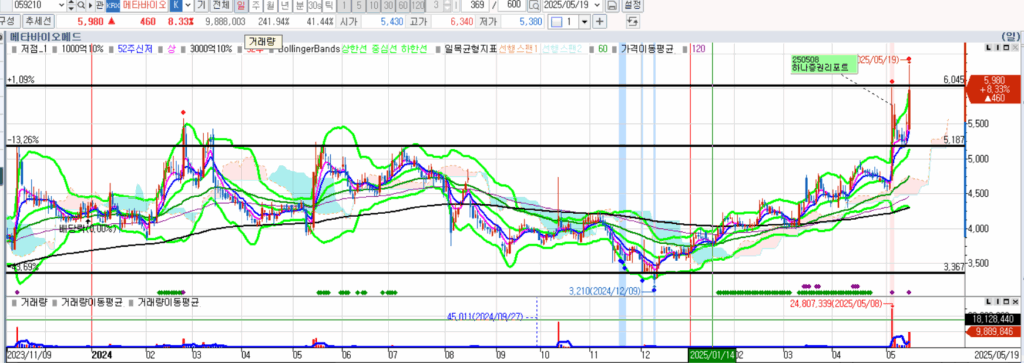Select the 일 daily chart tab
The height and width of the screenshot is (363, 1024).
[x=240, y=5]
